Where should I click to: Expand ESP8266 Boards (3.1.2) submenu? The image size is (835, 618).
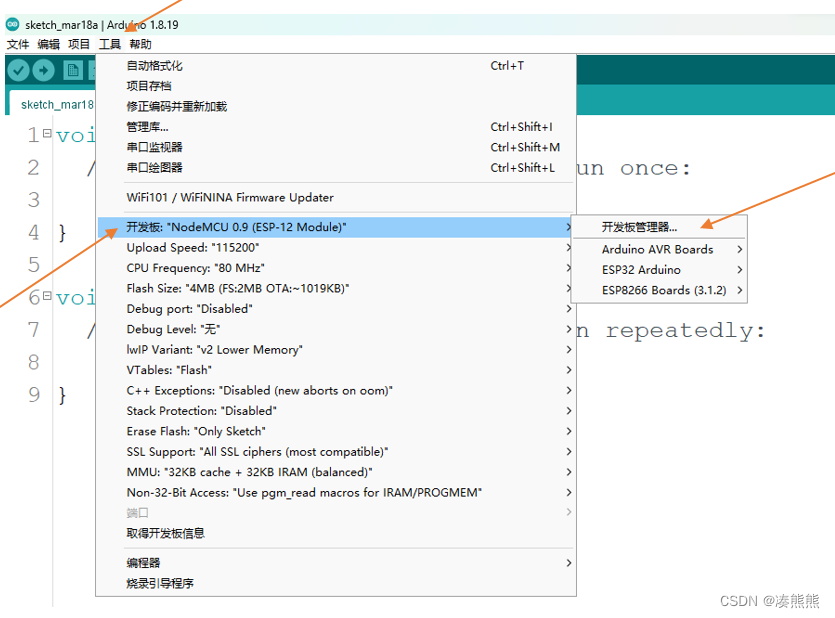[x=659, y=290]
